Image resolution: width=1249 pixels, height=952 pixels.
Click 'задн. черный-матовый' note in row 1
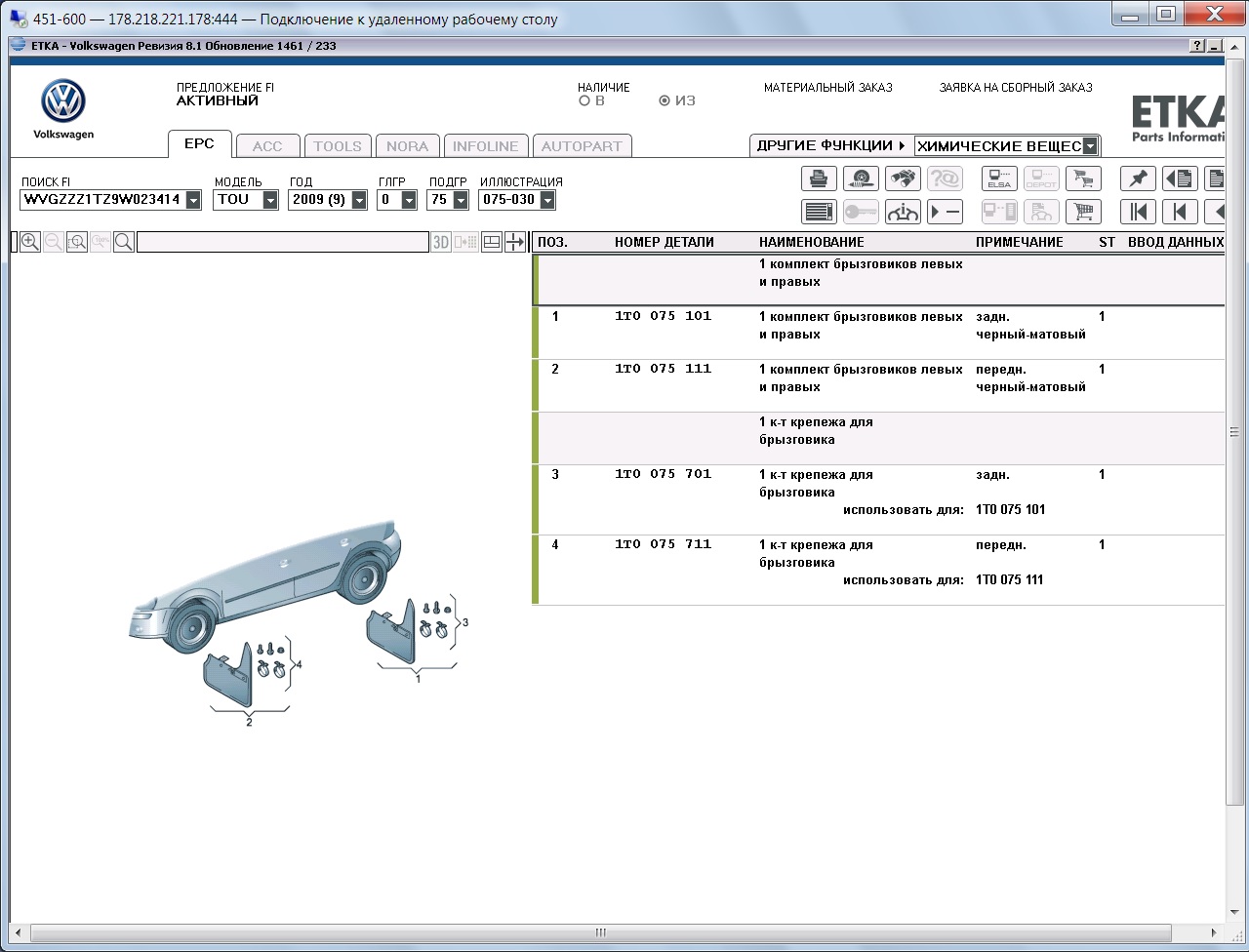[x=1031, y=326]
